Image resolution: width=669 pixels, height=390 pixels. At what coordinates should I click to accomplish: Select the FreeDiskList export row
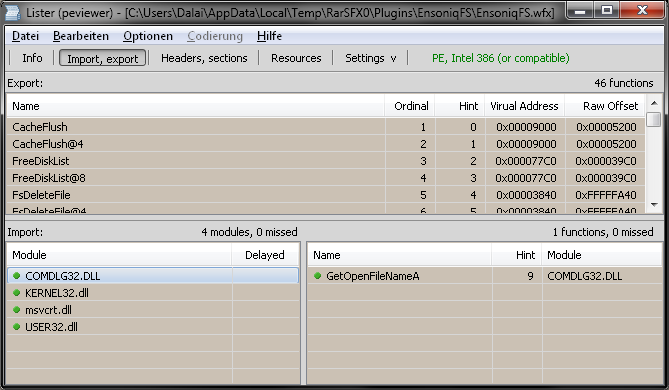[x=326, y=161]
